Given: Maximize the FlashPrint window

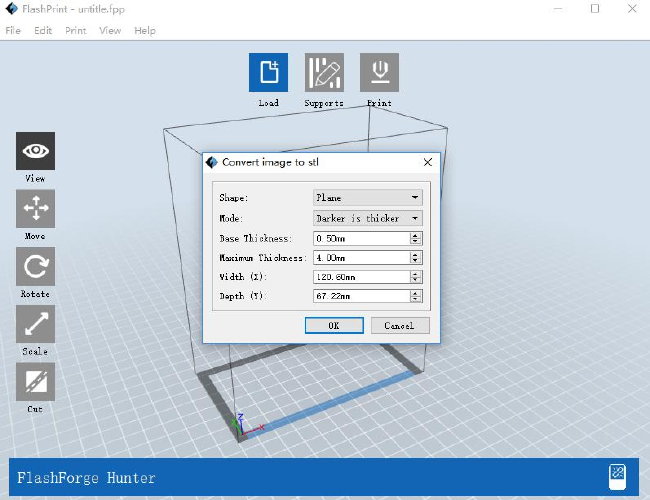Looking at the screenshot, I should pyautogui.click(x=595, y=9).
